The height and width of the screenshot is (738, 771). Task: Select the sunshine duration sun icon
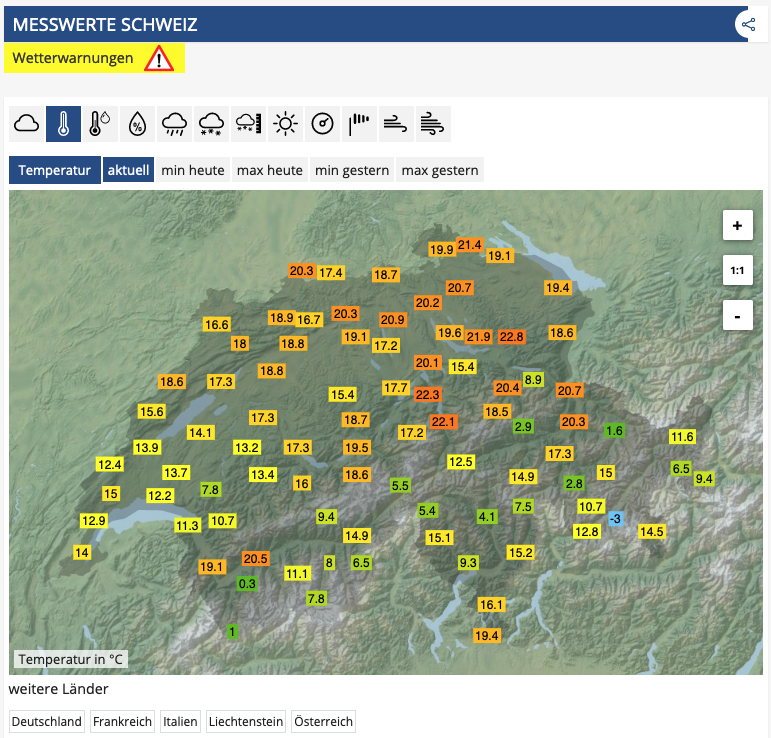click(285, 124)
